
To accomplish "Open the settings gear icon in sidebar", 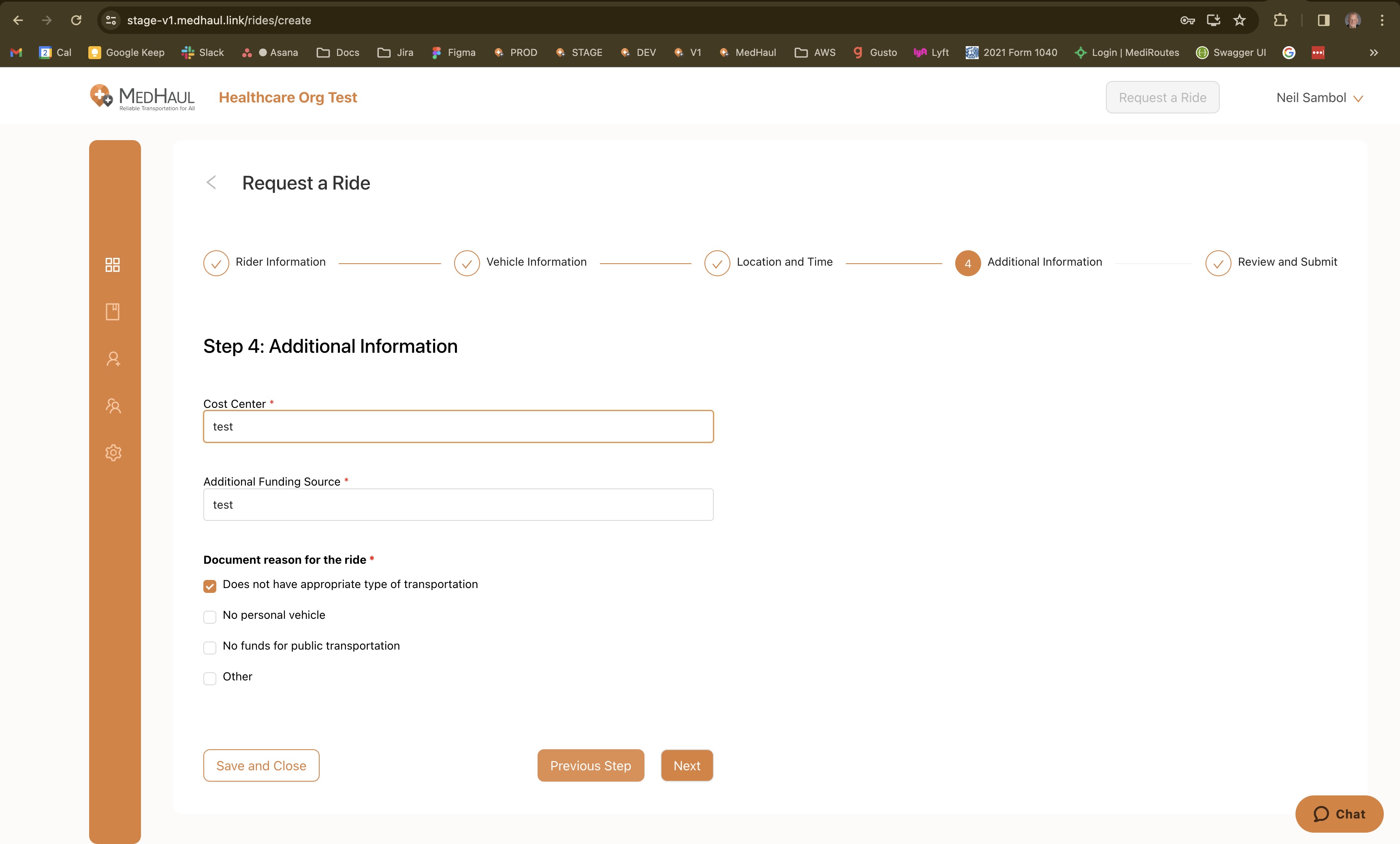I will click(x=113, y=453).
